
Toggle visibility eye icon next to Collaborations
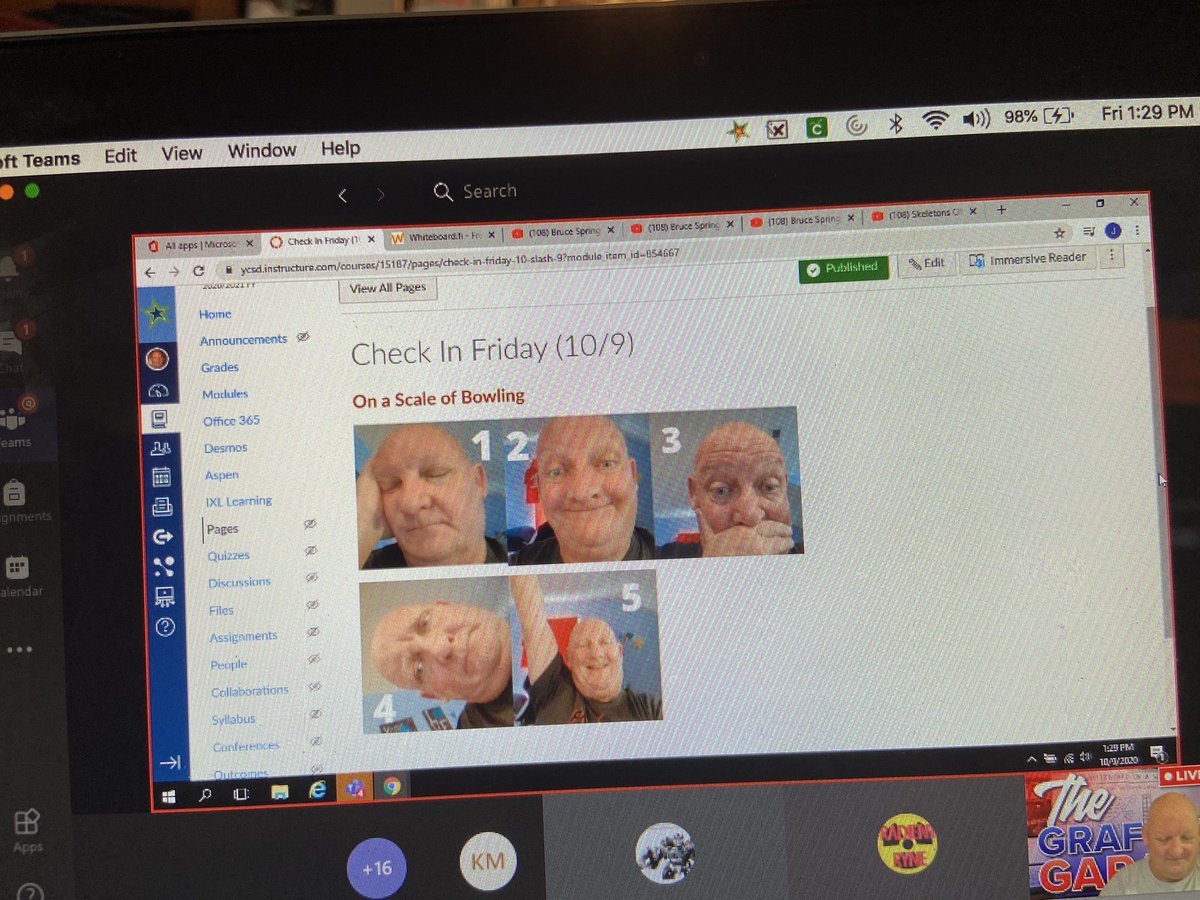pyautogui.click(x=315, y=686)
